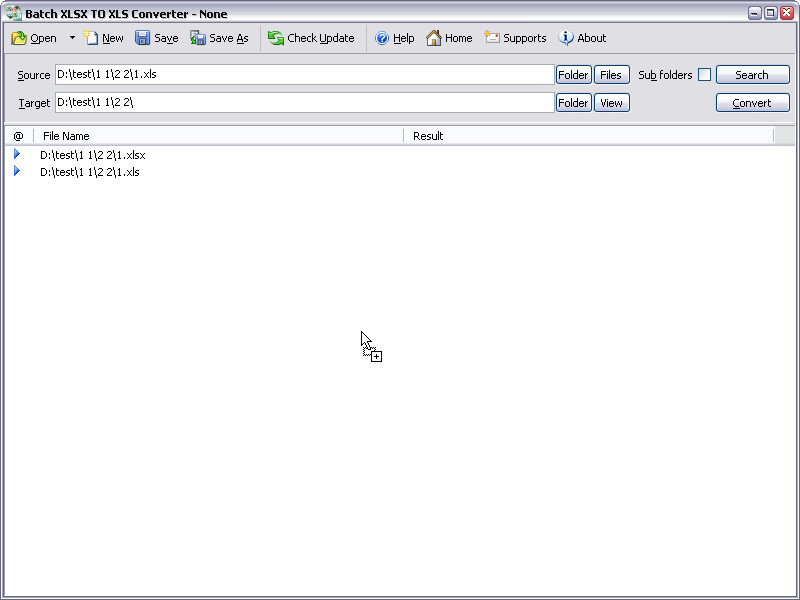Screen dimensions: 800x600
Task: Click the Search button
Action: click(753, 75)
